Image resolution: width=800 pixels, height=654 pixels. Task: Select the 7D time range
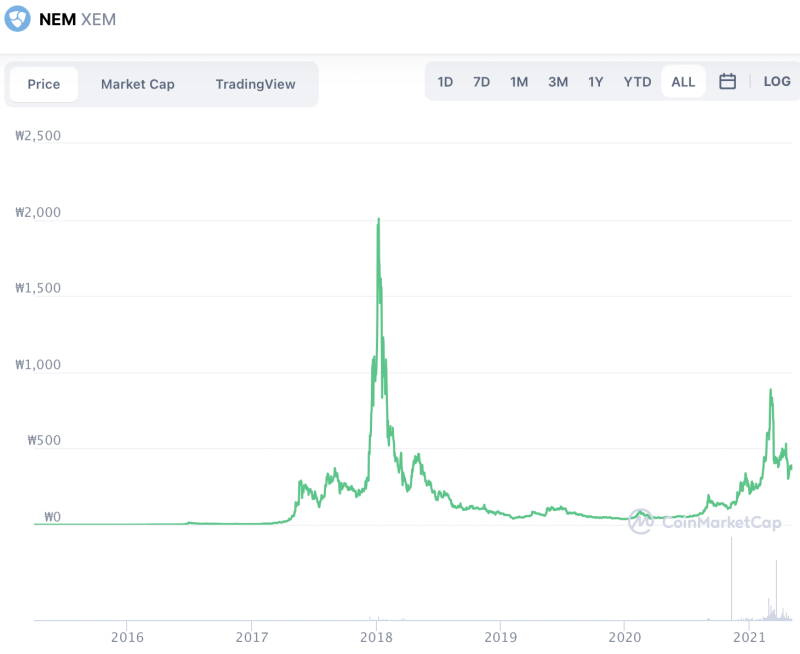tap(481, 82)
